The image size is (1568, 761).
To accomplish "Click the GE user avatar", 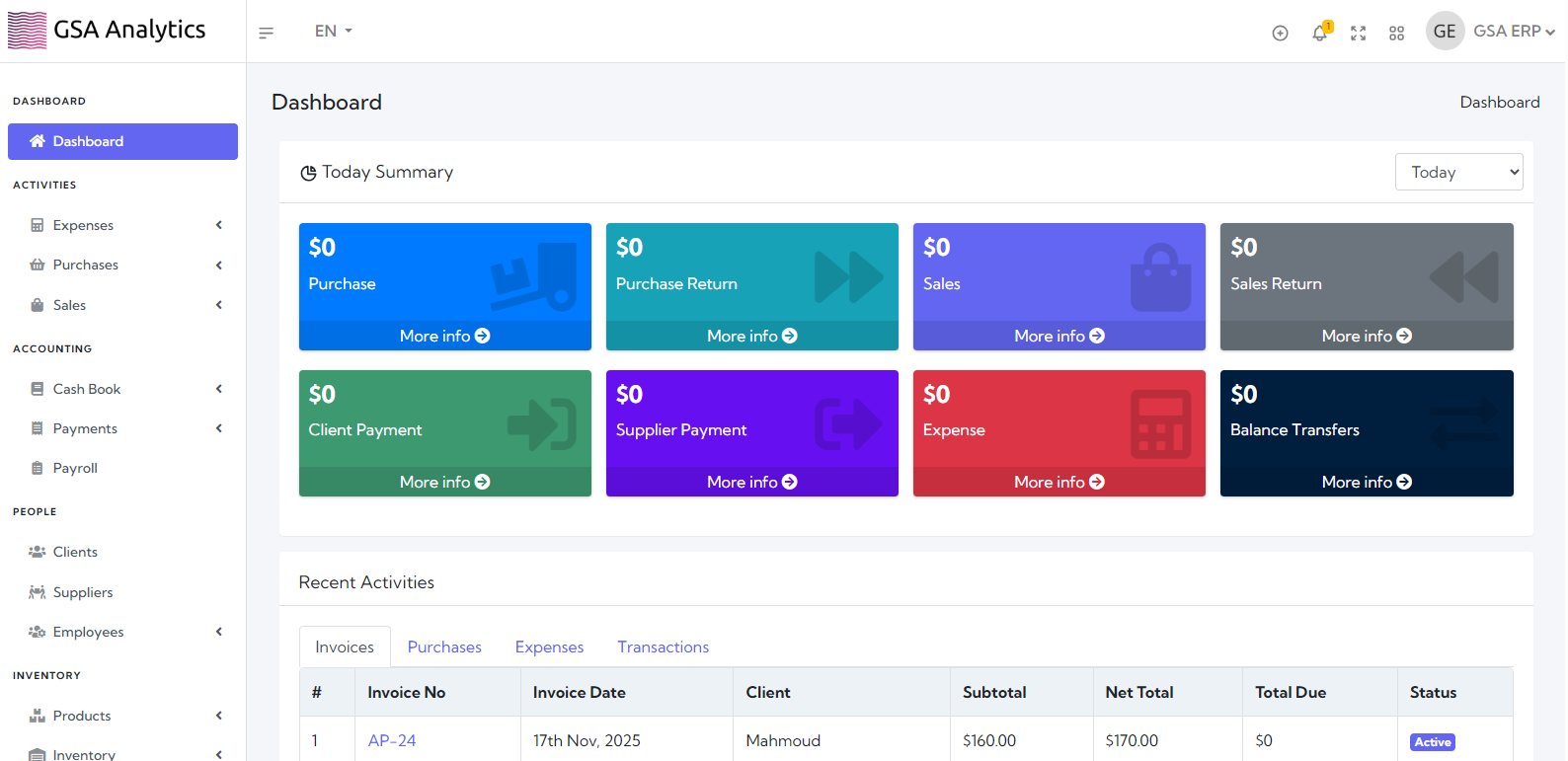I will coord(1445,31).
